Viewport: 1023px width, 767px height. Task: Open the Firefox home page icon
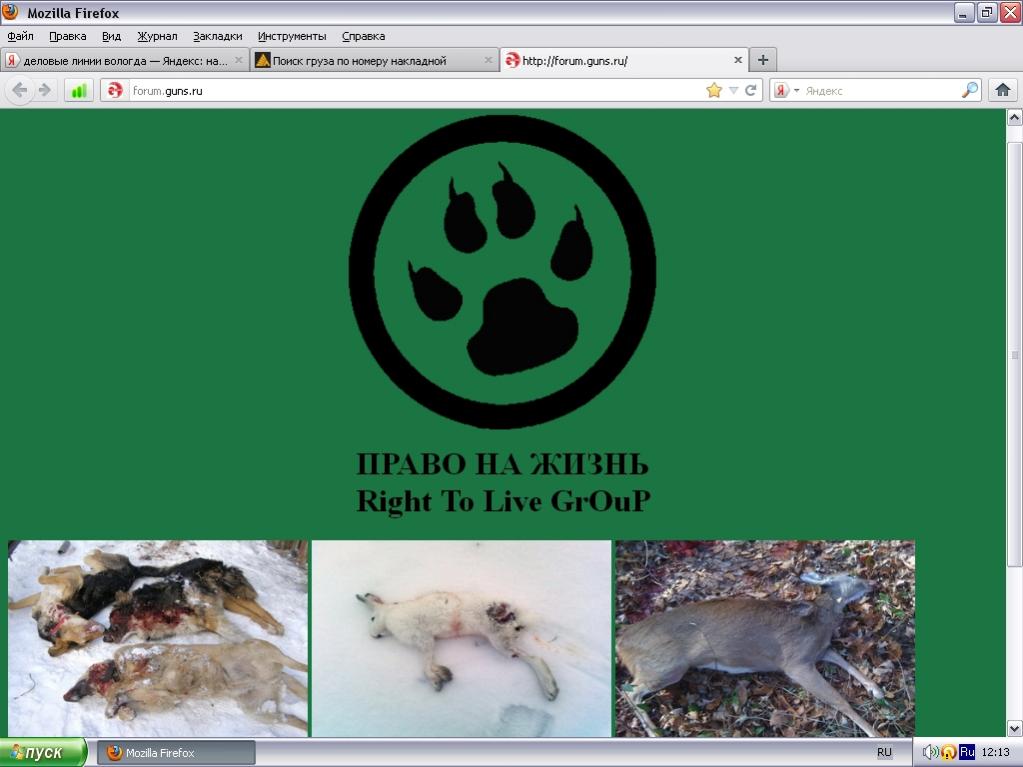[x=1003, y=90]
